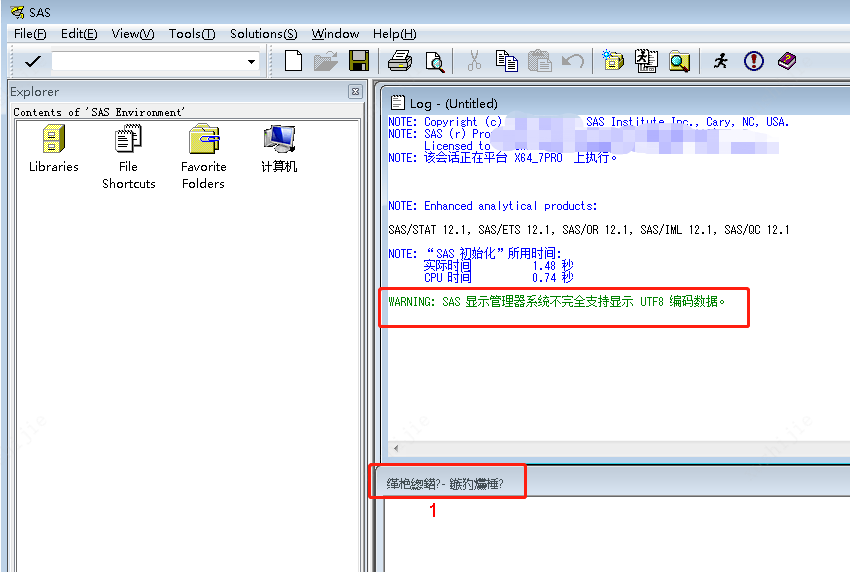Open the Tools menu
Screen dimensions: 850x572
pyautogui.click(x=192, y=34)
